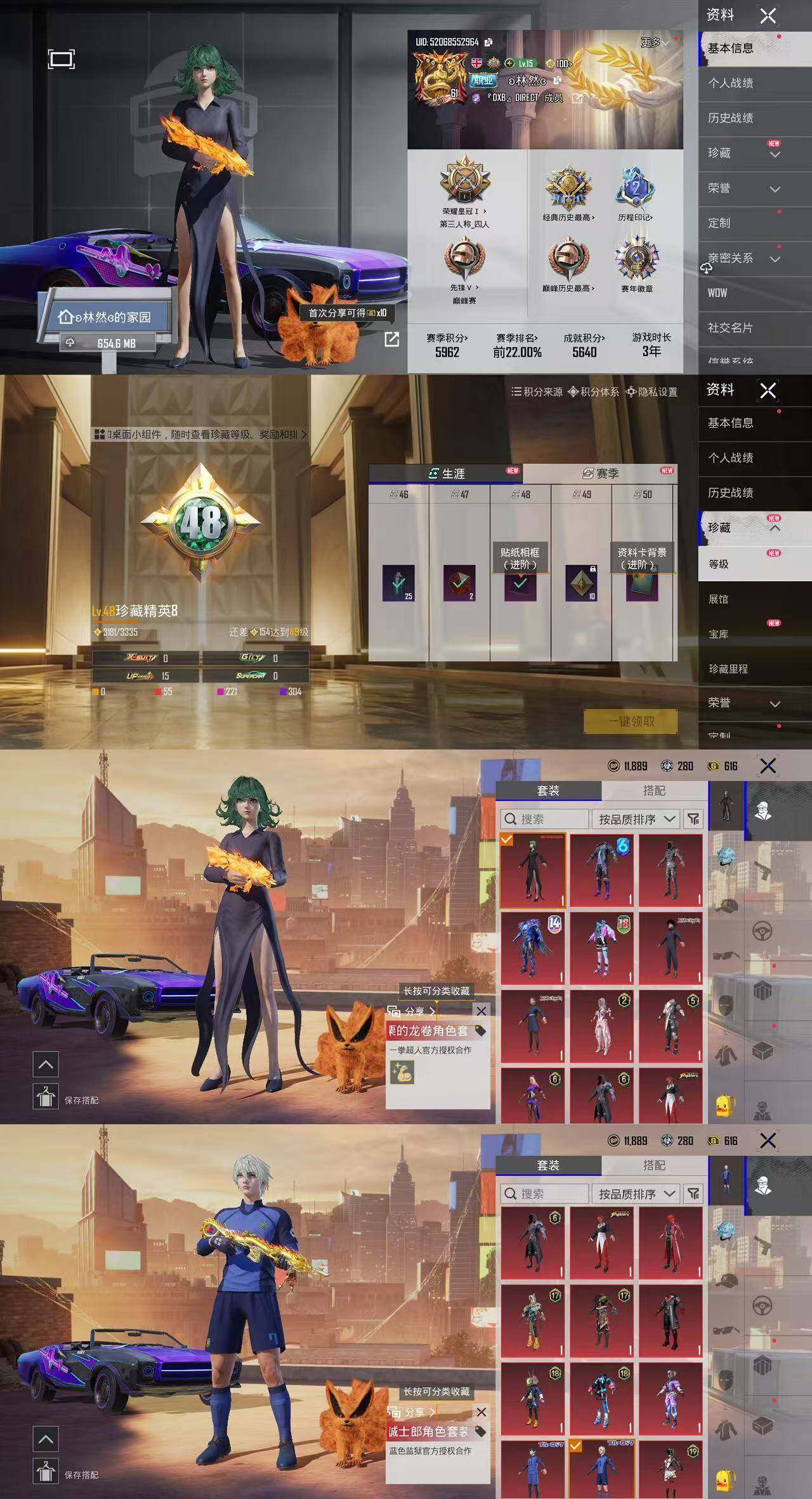Copy the UID using the copy icon
Image resolution: width=812 pixels, height=1499 pixels.
pyautogui.click(x=488, y=42)
